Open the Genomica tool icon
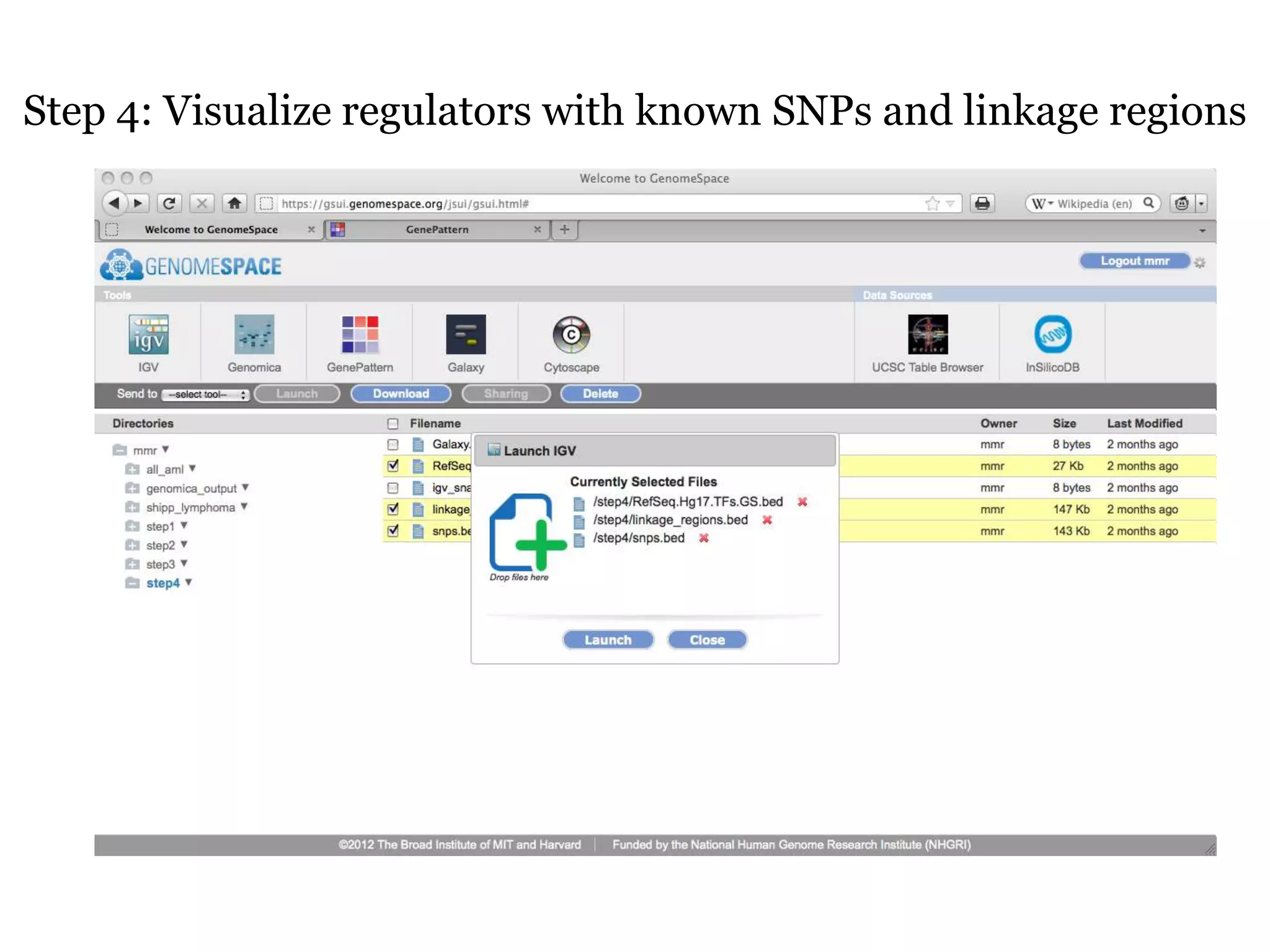This screenshot has height=952, width=1270. [x=254, y=335]
